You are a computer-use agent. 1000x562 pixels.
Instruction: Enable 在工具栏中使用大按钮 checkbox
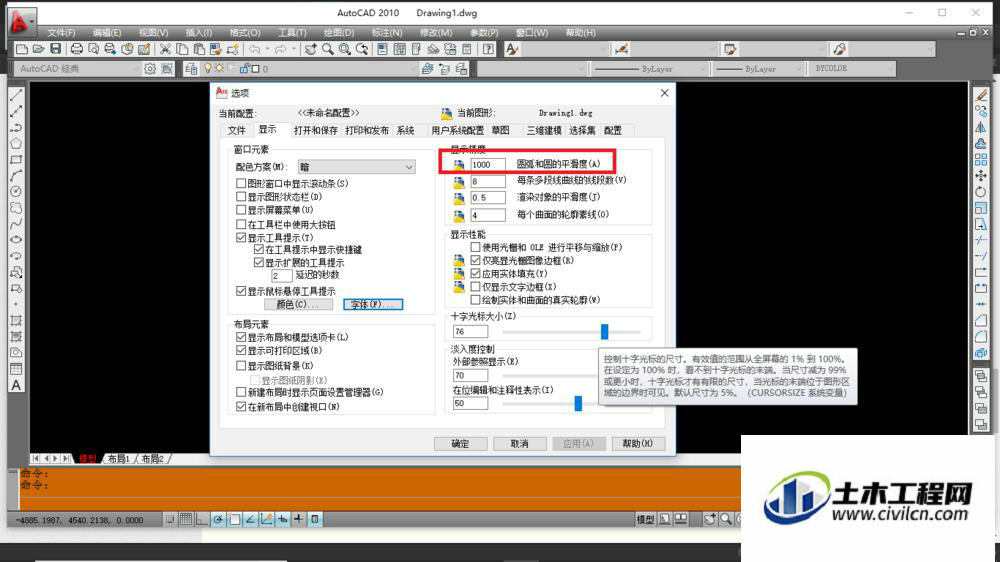[x=241, y=225]
